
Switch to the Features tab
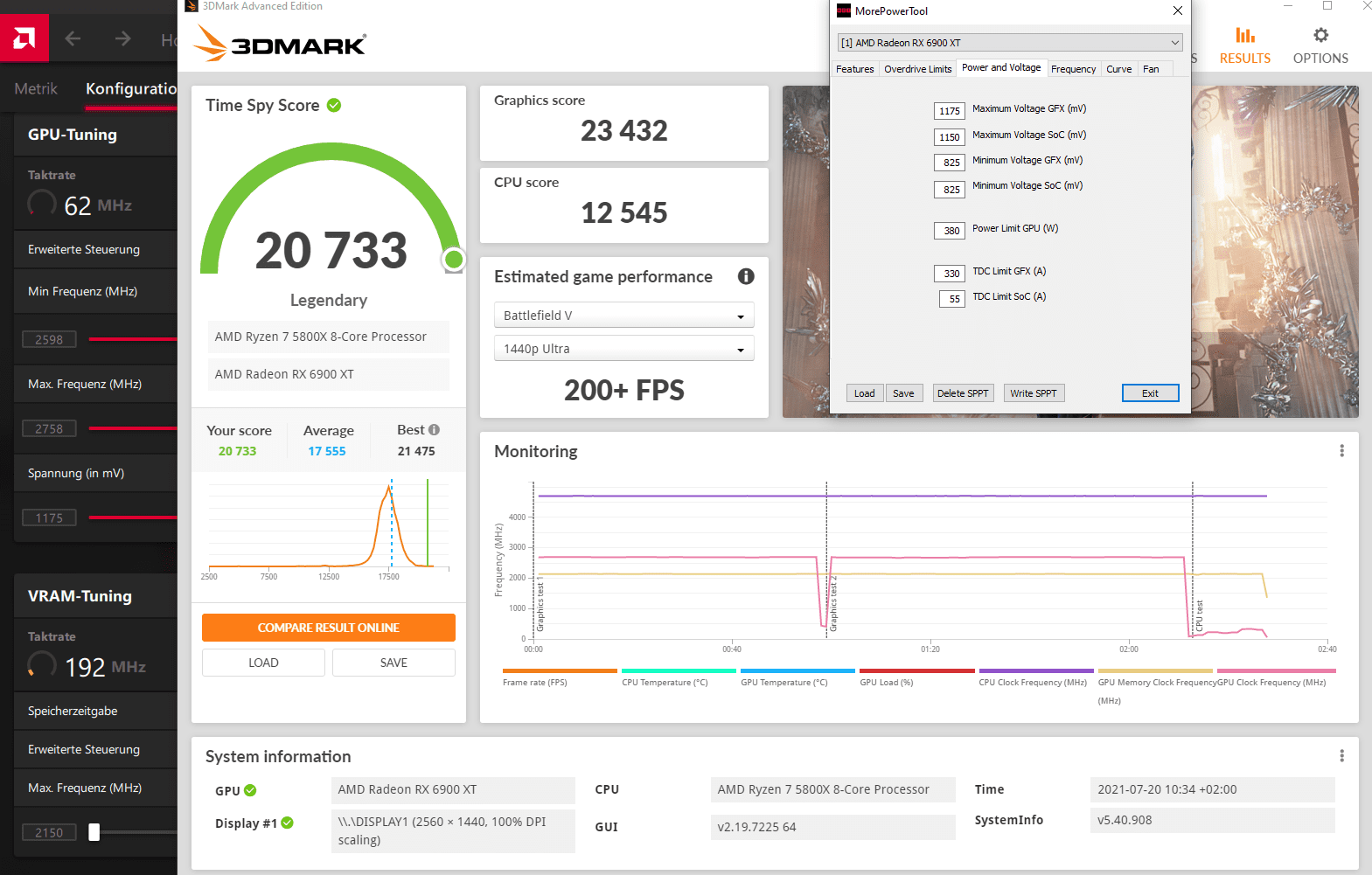(x=854, y=69)
